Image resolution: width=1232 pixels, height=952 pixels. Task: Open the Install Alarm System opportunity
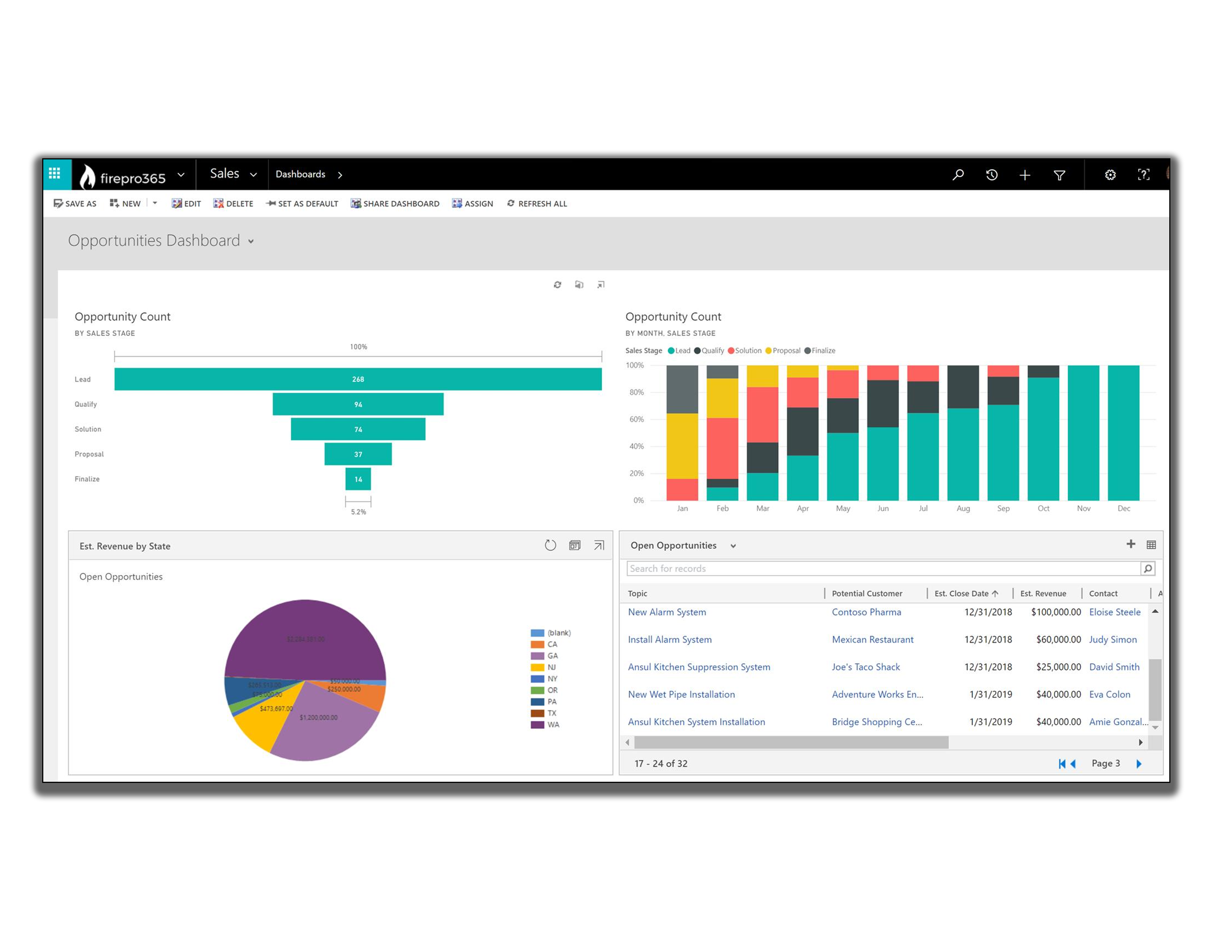[x=670, y=640]
